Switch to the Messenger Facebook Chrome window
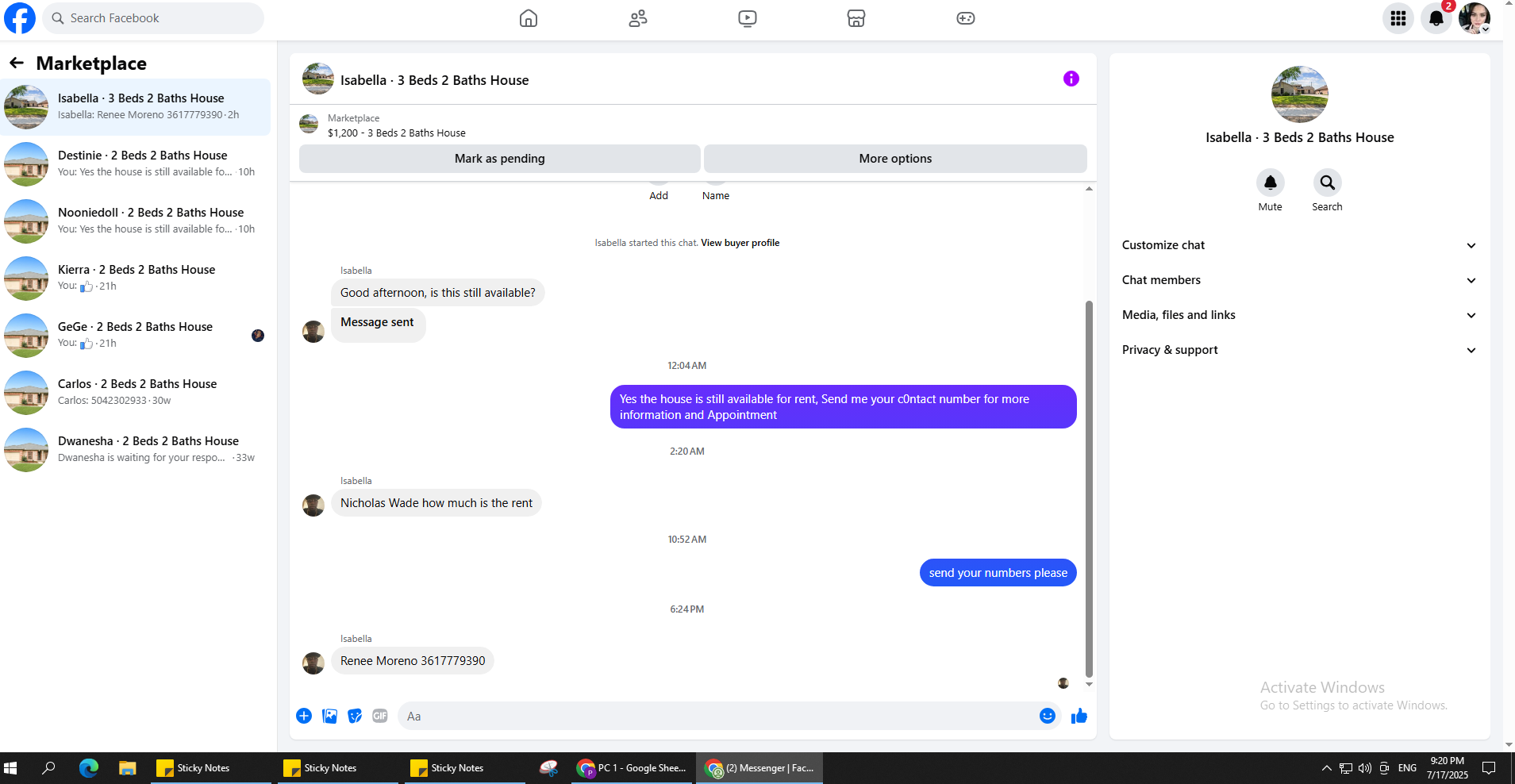Image resolution: width=1515 pixels, height=784 pixels. 760,768
